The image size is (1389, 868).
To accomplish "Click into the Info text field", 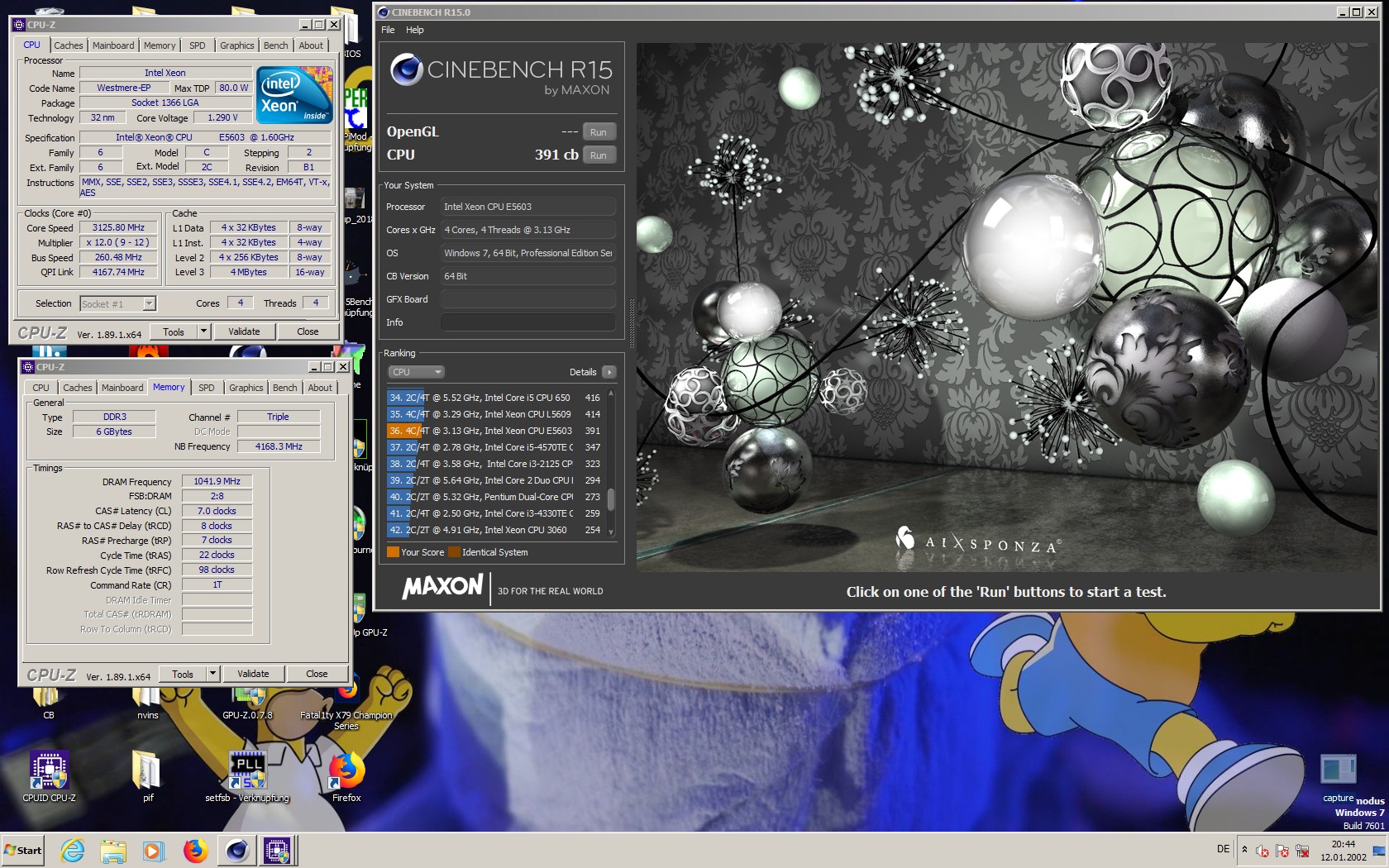I will [528, 322].
